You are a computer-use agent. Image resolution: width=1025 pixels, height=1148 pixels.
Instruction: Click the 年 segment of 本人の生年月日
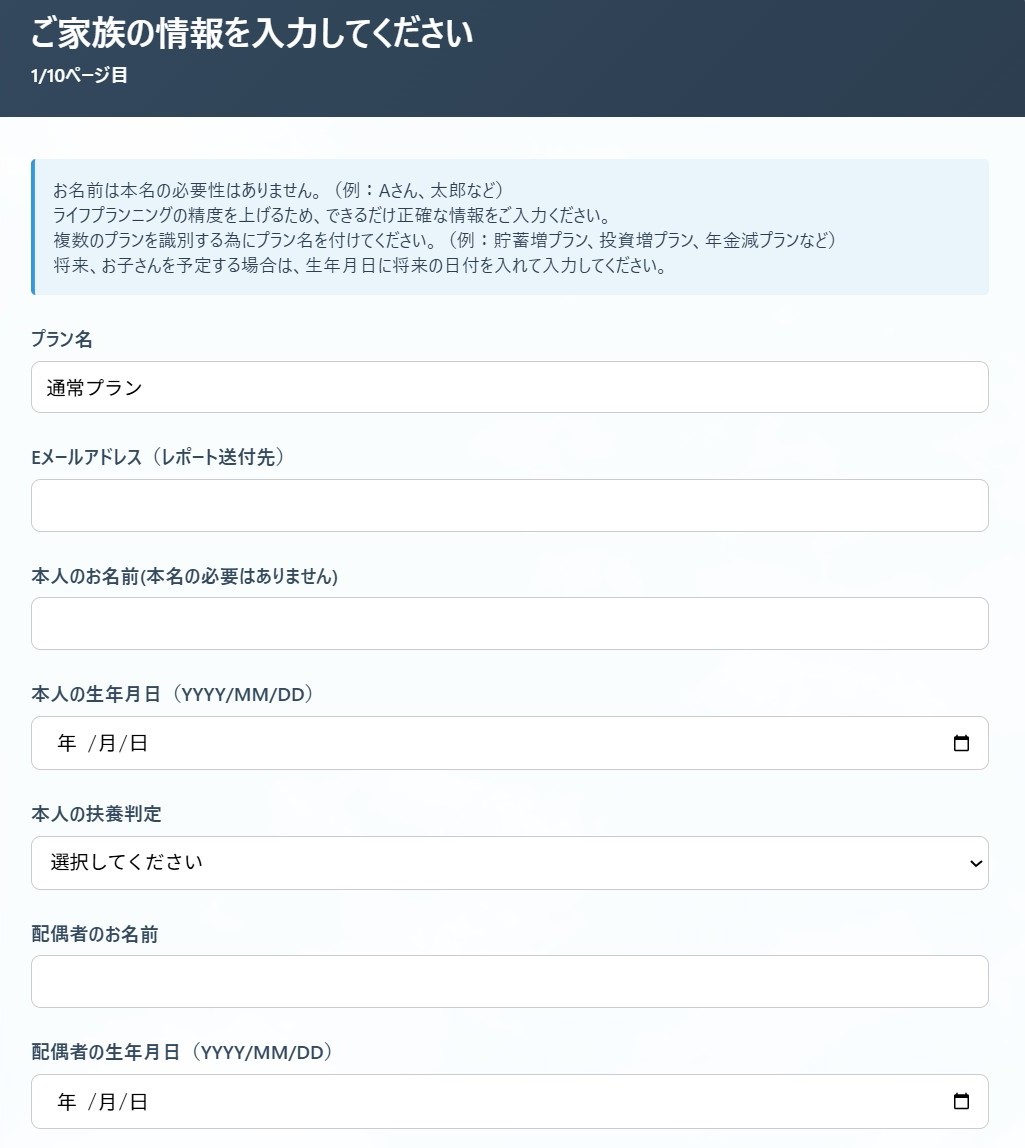coord(64,743)
